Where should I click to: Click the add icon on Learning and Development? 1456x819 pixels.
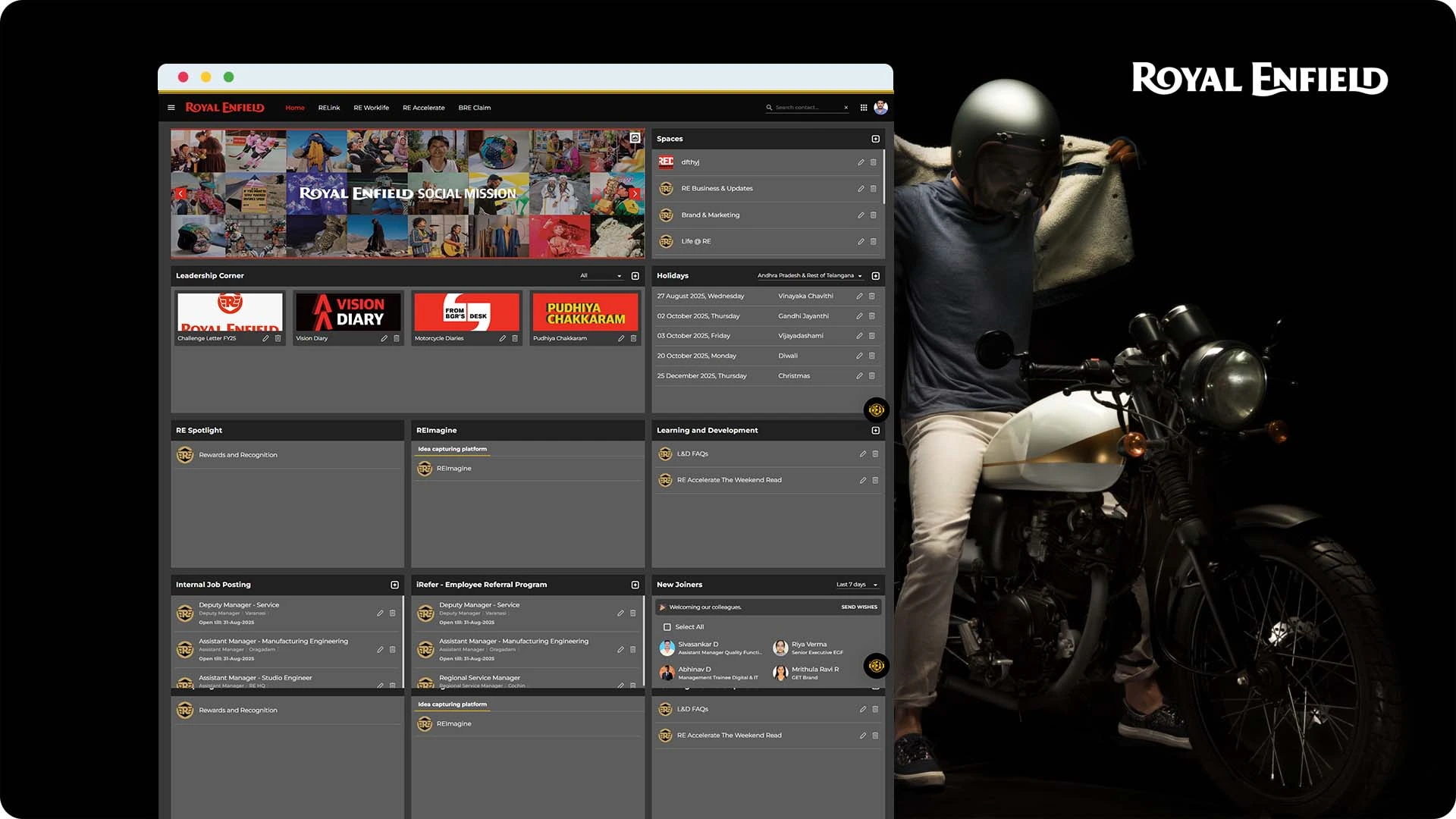pyautogui.click(x=875, y=430)
